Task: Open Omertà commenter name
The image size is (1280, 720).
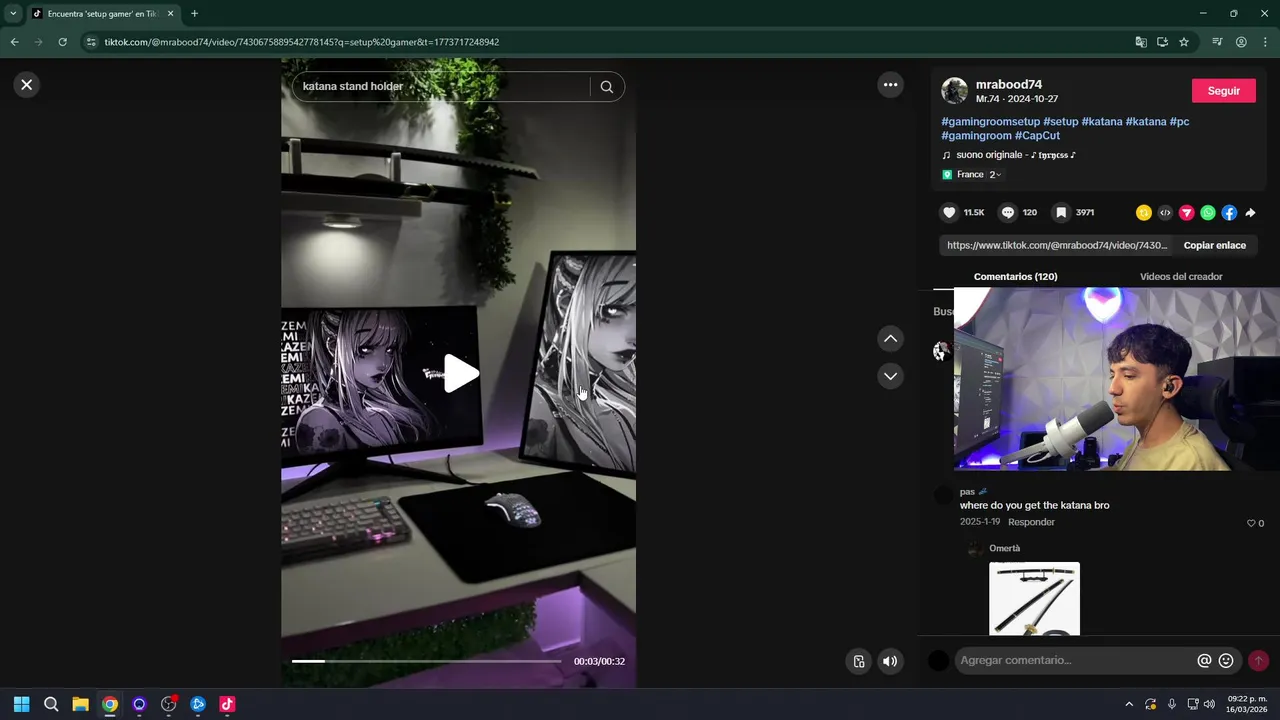Action: point(1005,548)
